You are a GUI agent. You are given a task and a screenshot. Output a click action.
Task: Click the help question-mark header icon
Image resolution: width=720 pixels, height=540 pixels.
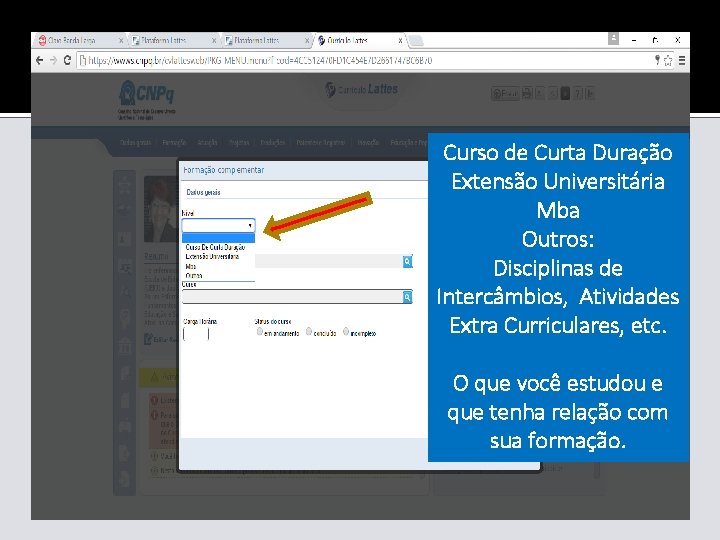click(x=578, y=93)
